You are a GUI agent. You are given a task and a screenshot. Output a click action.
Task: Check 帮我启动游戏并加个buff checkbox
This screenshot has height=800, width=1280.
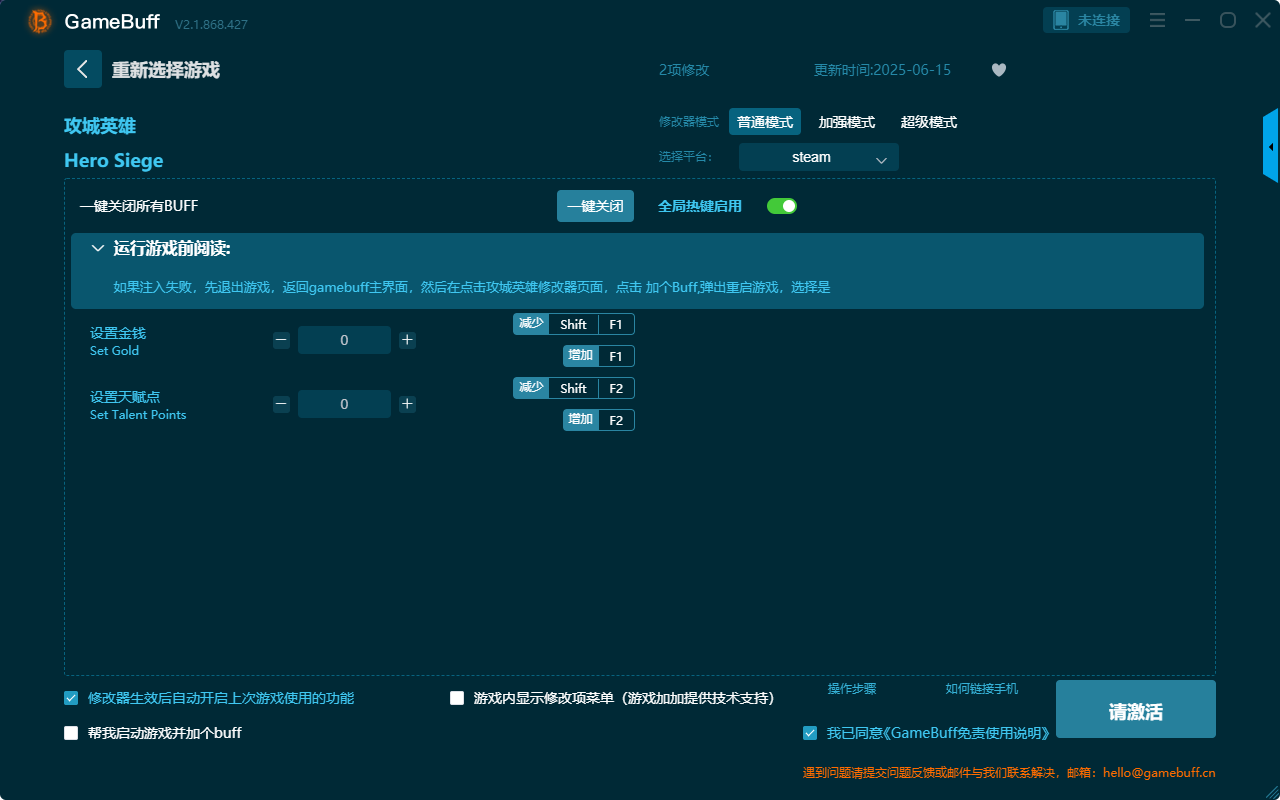71,733
